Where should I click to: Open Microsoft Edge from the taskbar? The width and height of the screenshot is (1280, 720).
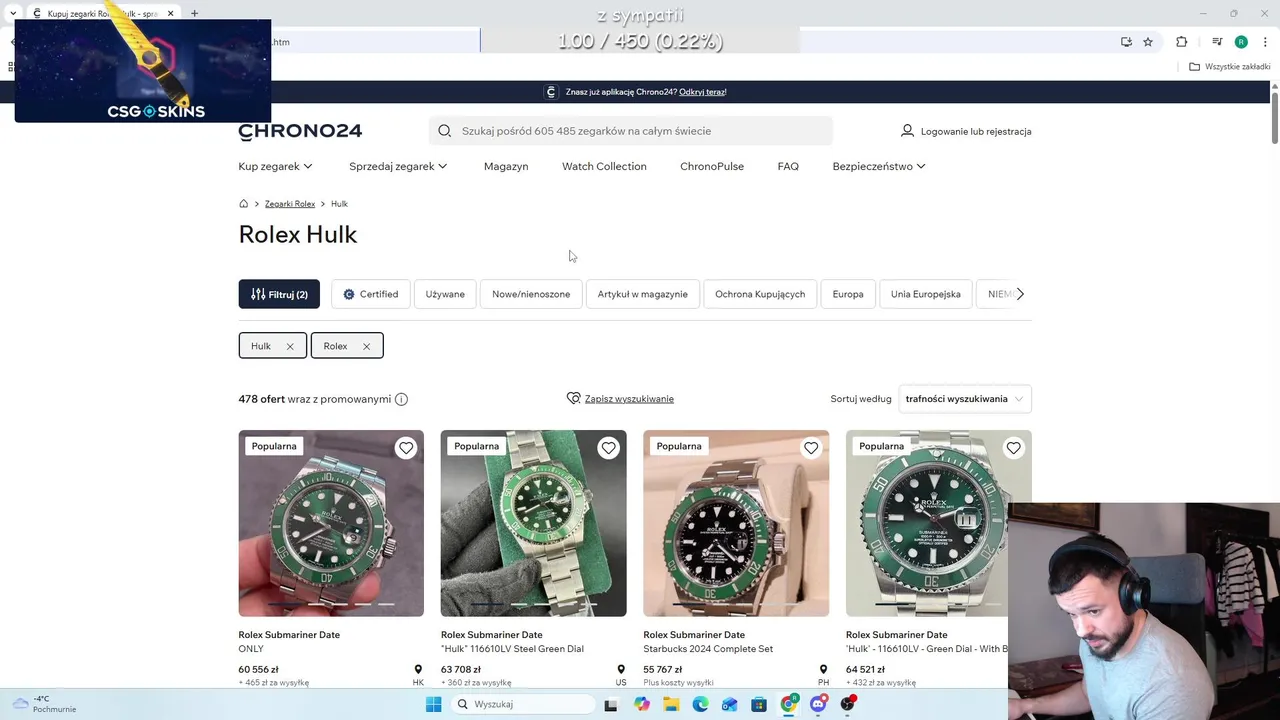click(x=700, y=704)
